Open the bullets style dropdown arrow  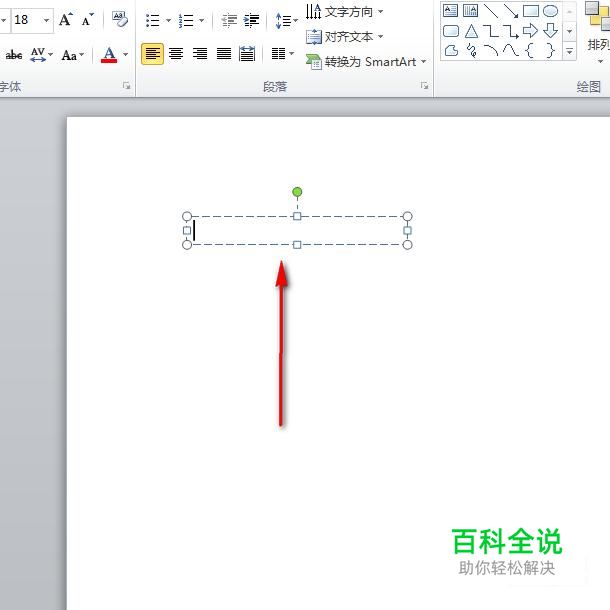click(x=168, y=20)
